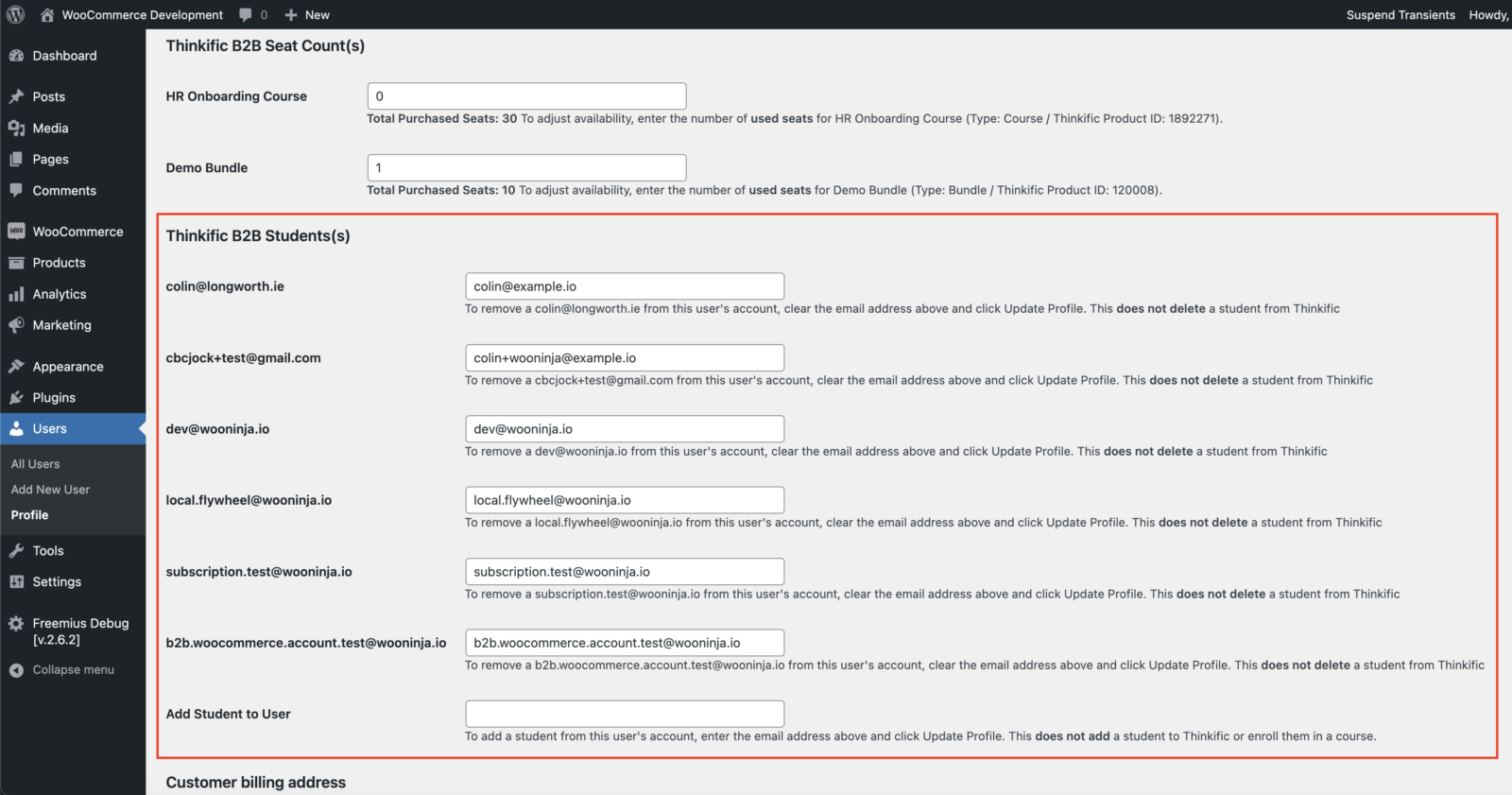Open the comments bubble icon in admin bar
1512x795 pixels.
pos(246,15)
